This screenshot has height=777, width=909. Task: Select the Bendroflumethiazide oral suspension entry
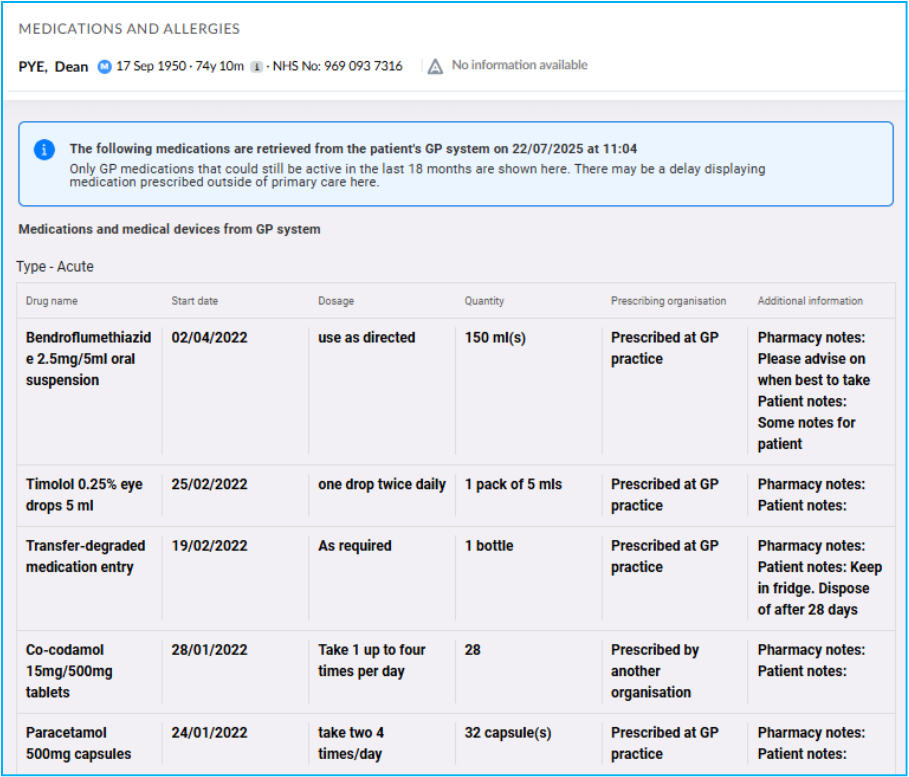[x=85, y=359]
